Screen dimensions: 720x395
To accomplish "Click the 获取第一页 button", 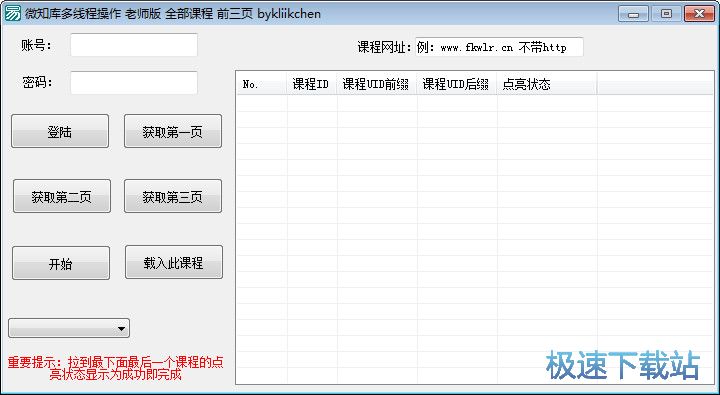I will [x=173, y=131].
